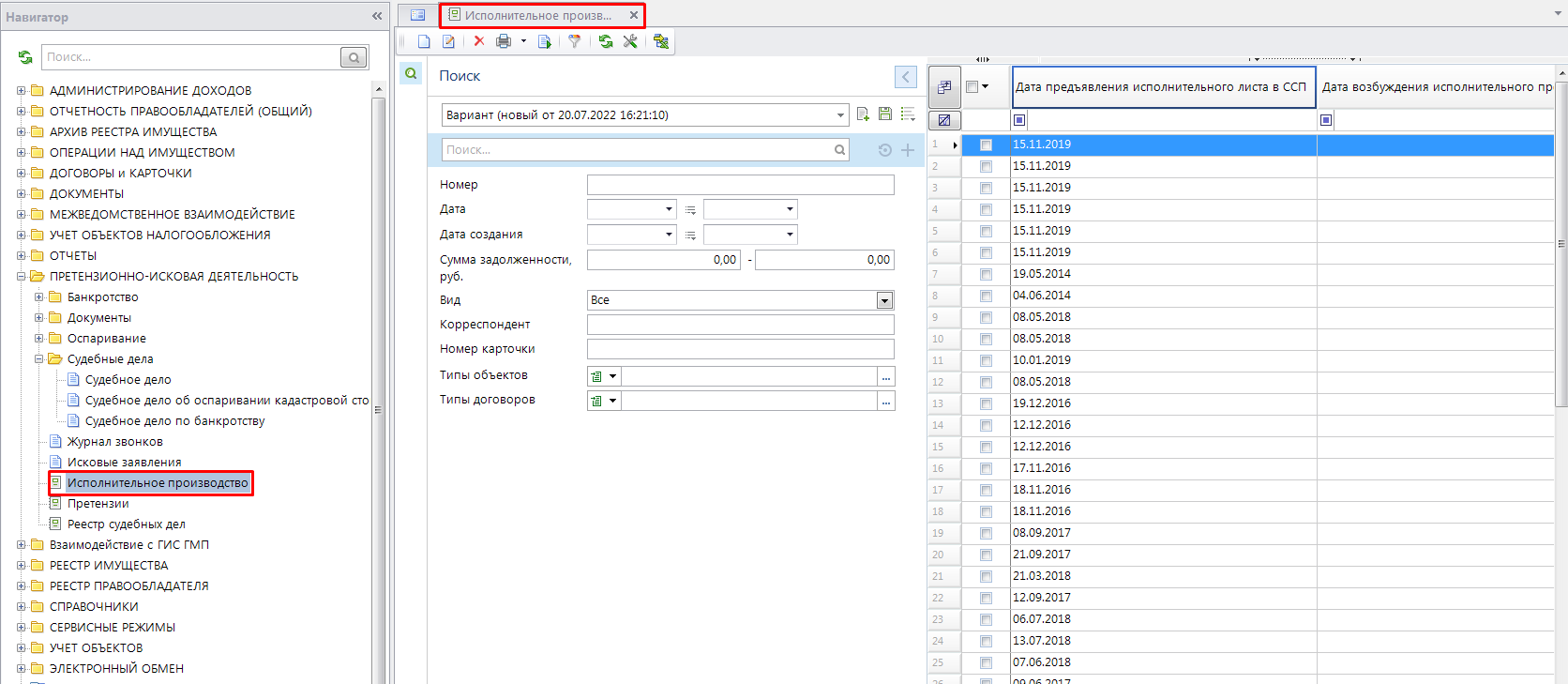The width and height of the screenshot is (1568, 684).
Task: Open settings wrench-and-screwdriver icon
Action: point(630,41)
